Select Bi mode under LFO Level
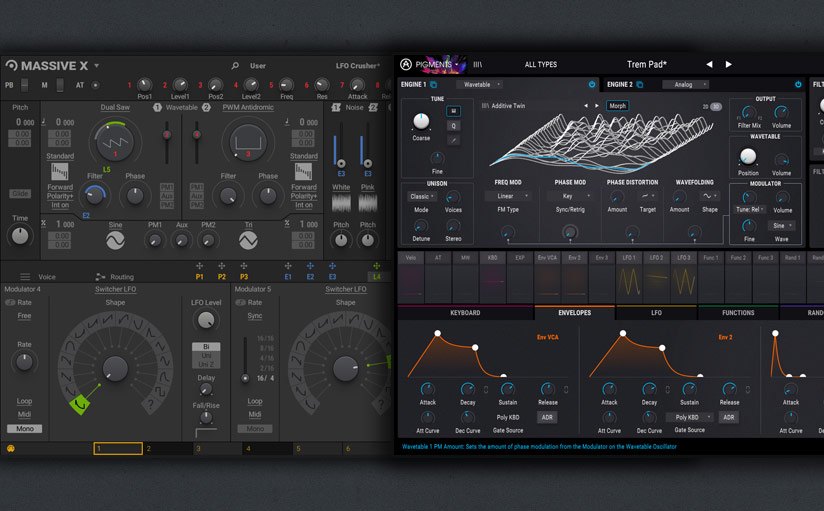Screen dimensions: 824x511 206,346
